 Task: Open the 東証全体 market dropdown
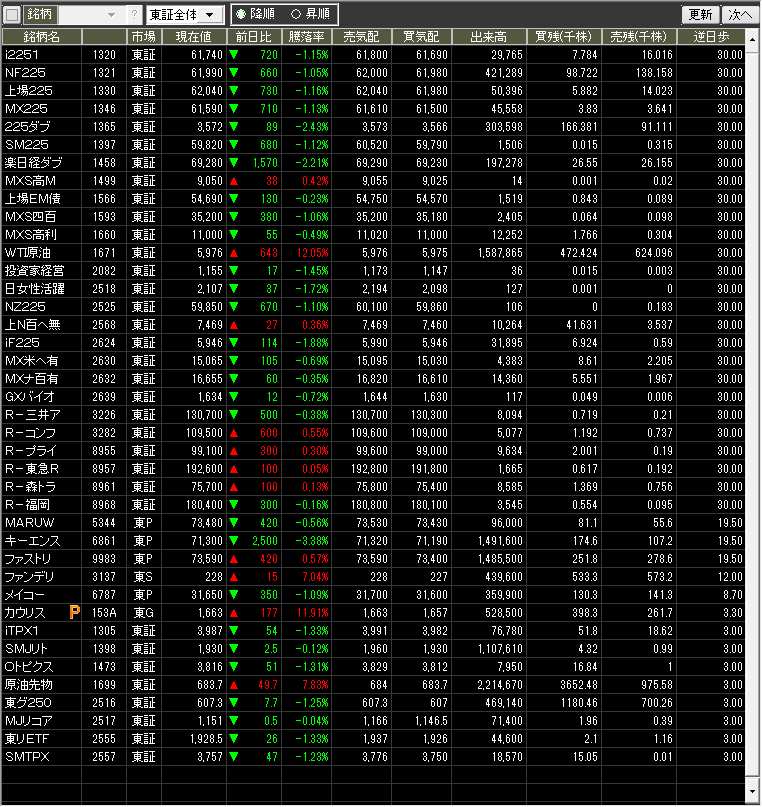(x=184, y=15)
